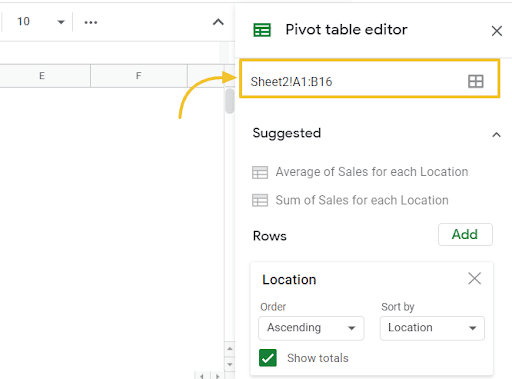Click table icon beside Average of Sales
512x379 pixels.
(x=260, y=172)
